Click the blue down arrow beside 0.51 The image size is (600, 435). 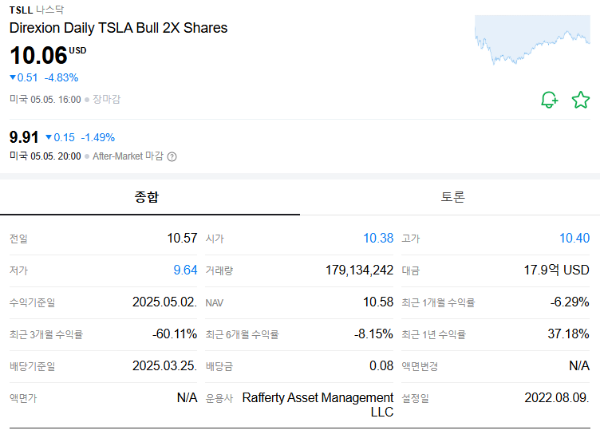pyautogui.click(x=13, y=78)
